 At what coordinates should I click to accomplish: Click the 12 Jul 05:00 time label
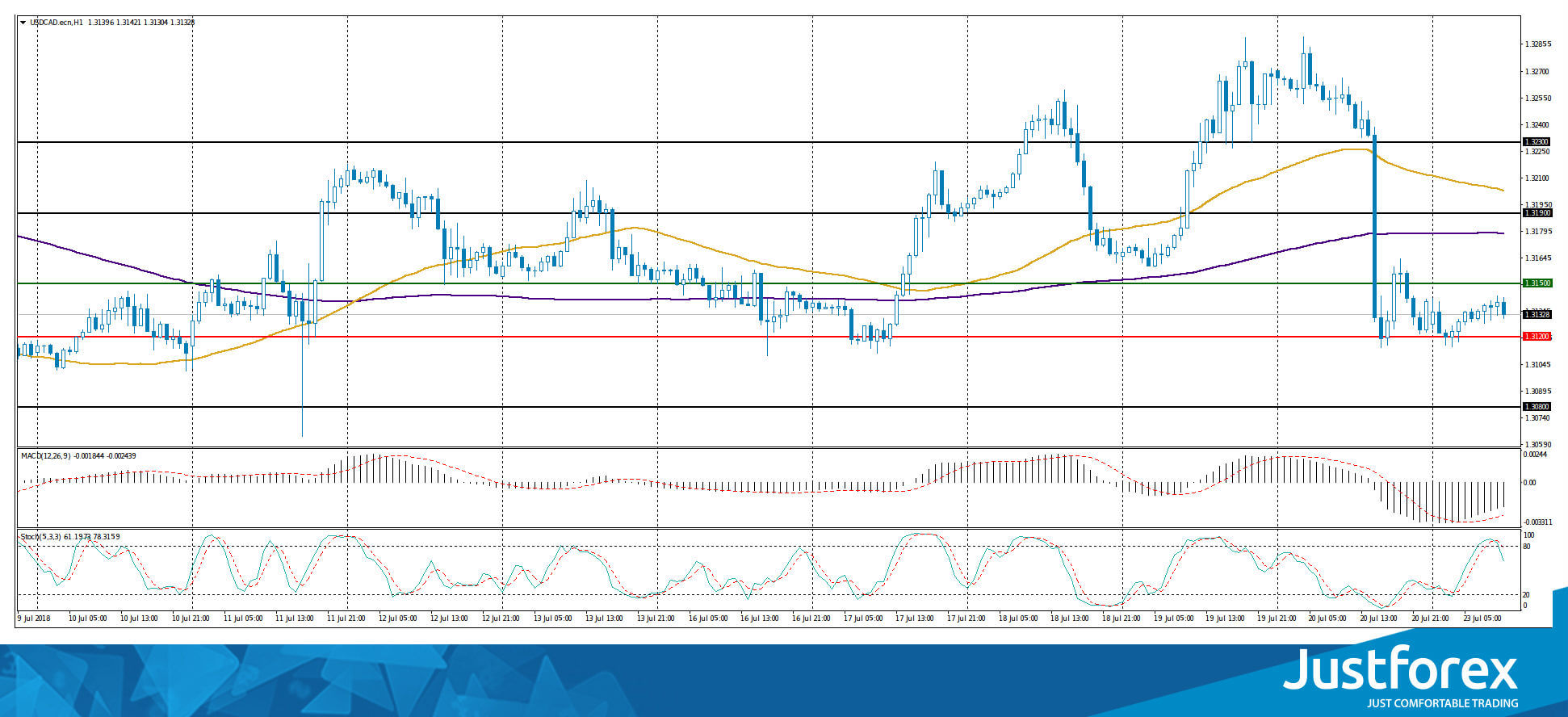tap(398, 618)
